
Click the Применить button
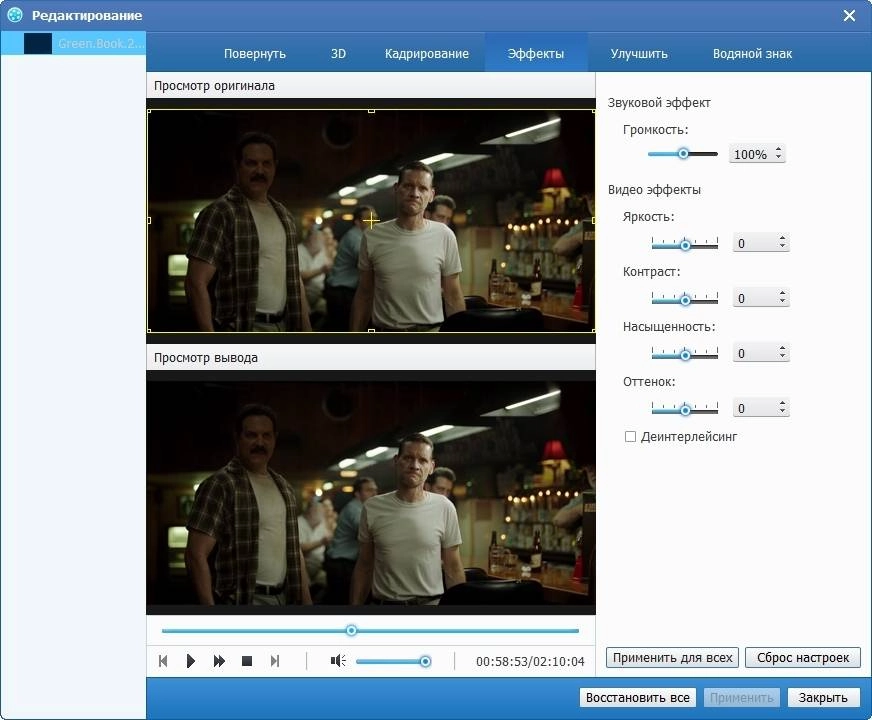click(x=741, y=698)
